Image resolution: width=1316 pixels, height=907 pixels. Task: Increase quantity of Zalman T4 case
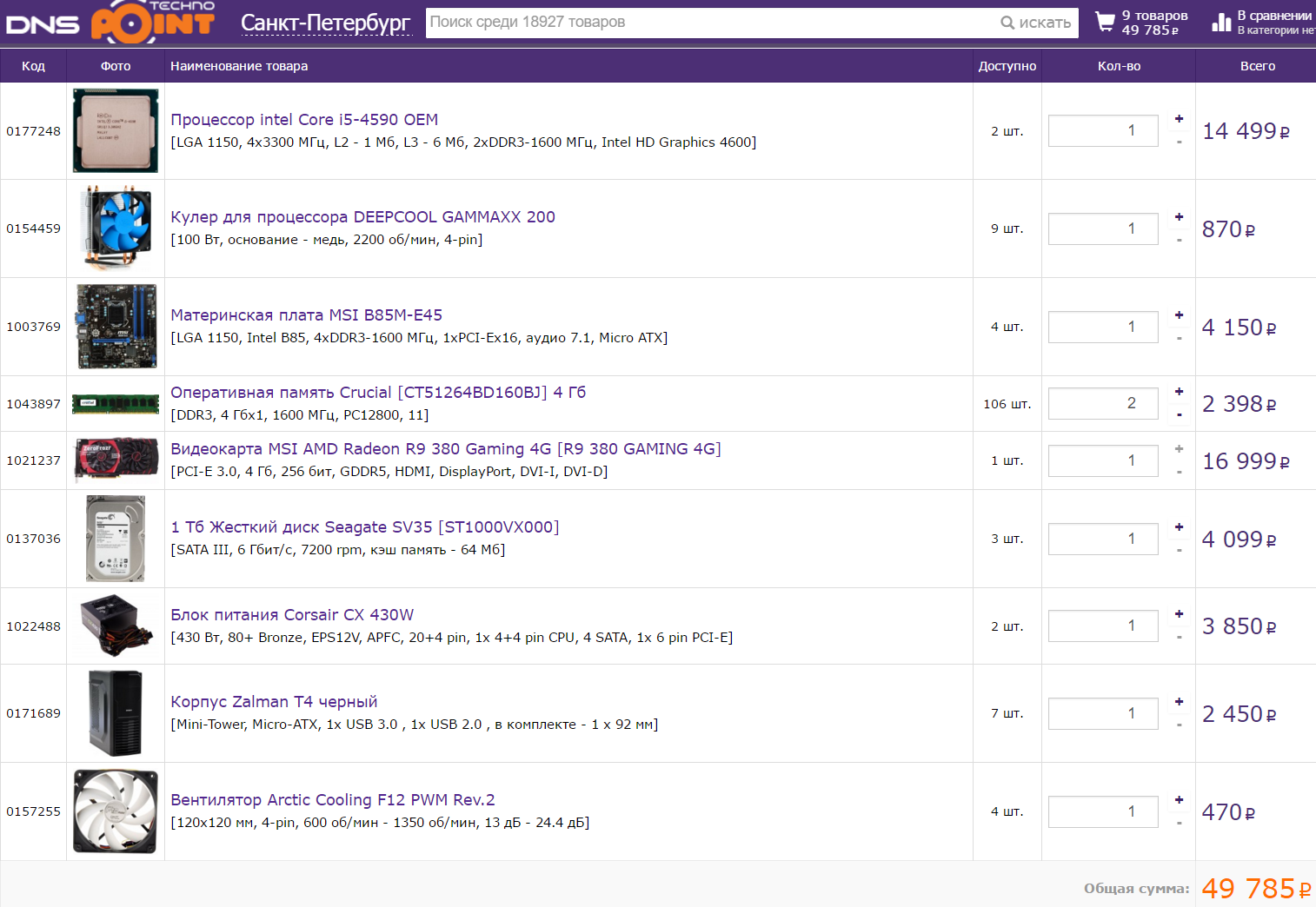tap(1179, 702)
